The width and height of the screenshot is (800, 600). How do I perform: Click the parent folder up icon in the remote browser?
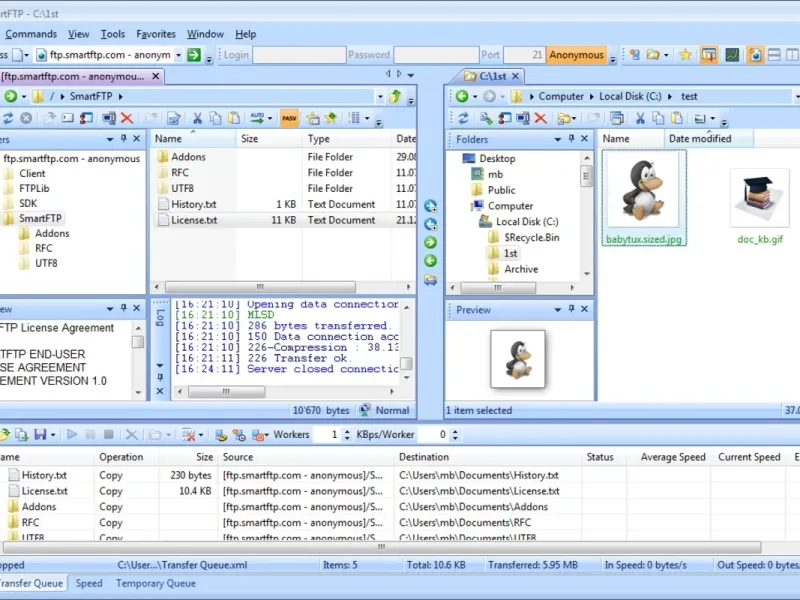[395, 96]
